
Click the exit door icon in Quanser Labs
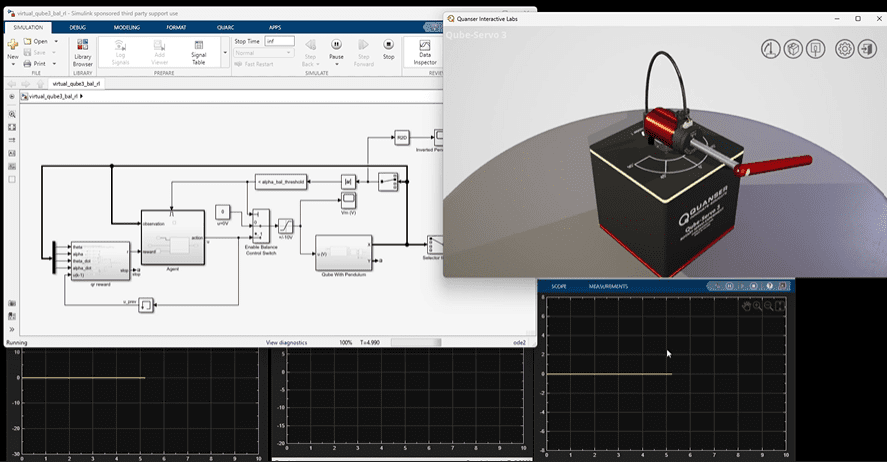(x=867, y=49)
